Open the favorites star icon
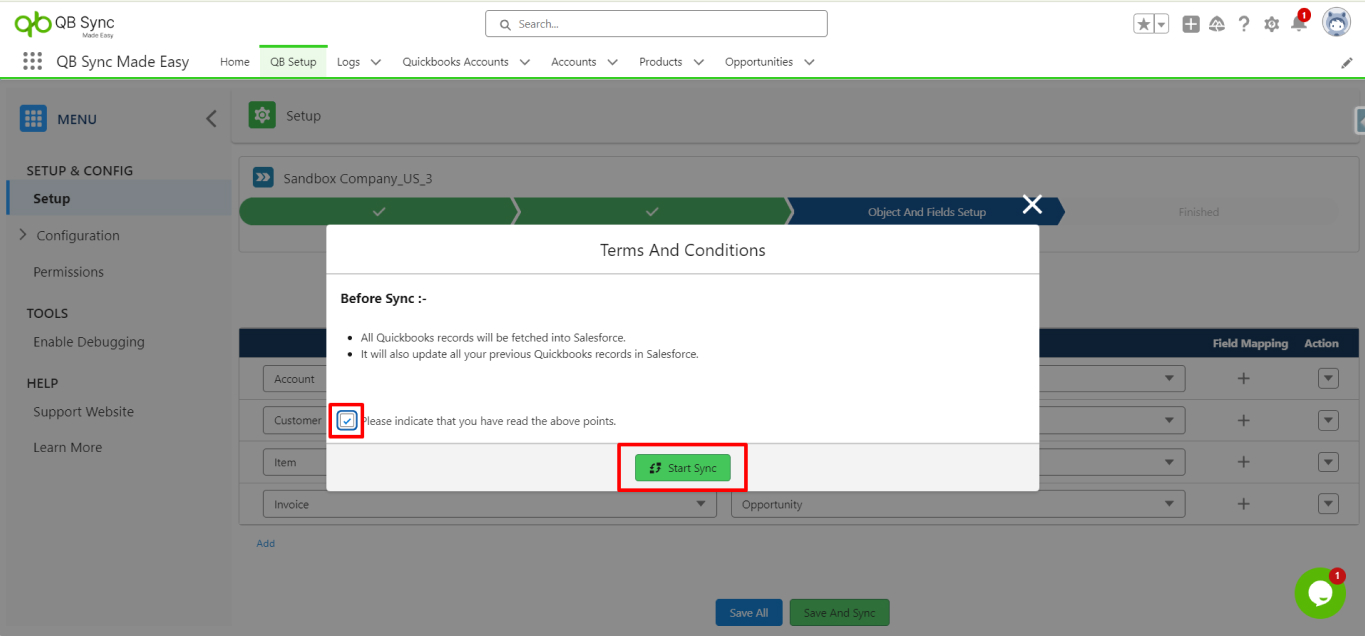The width and height of the screenshot is (1365, 637). [x=1144, y=24]
